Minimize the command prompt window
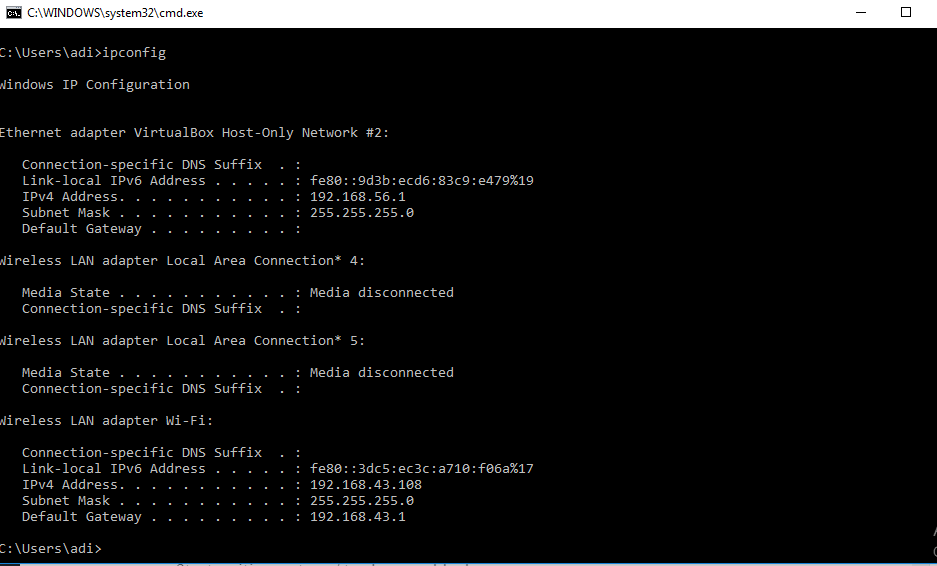This screenshot has width=937, height=566. (x=861, y=13)
